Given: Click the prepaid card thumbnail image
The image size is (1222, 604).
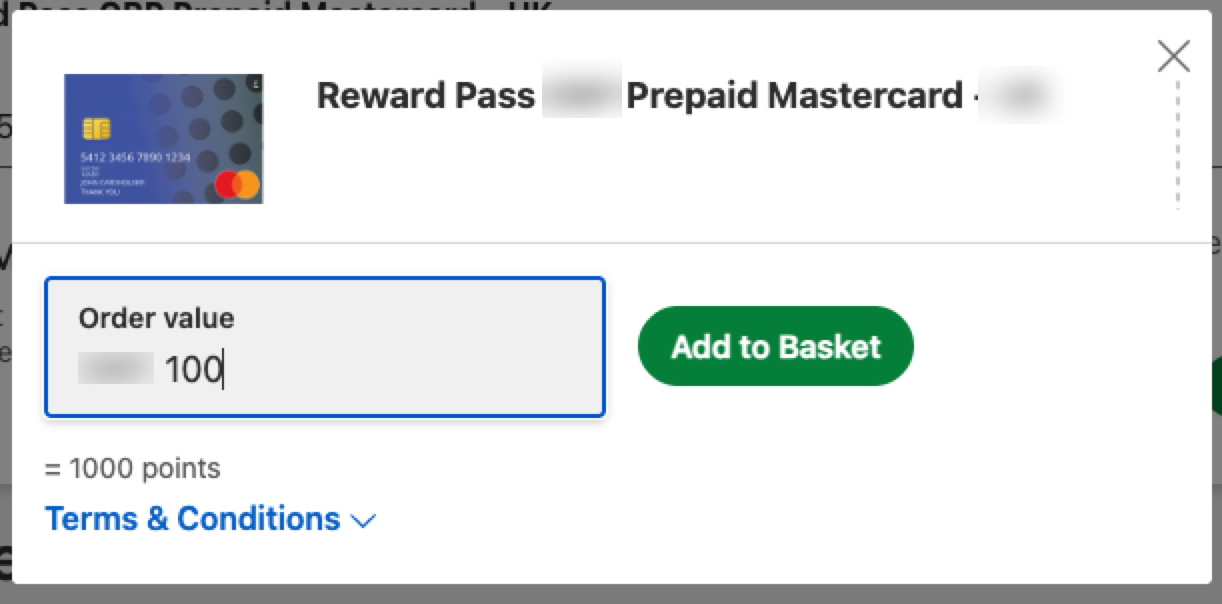Looking at the screenshot, I should 163,138.
